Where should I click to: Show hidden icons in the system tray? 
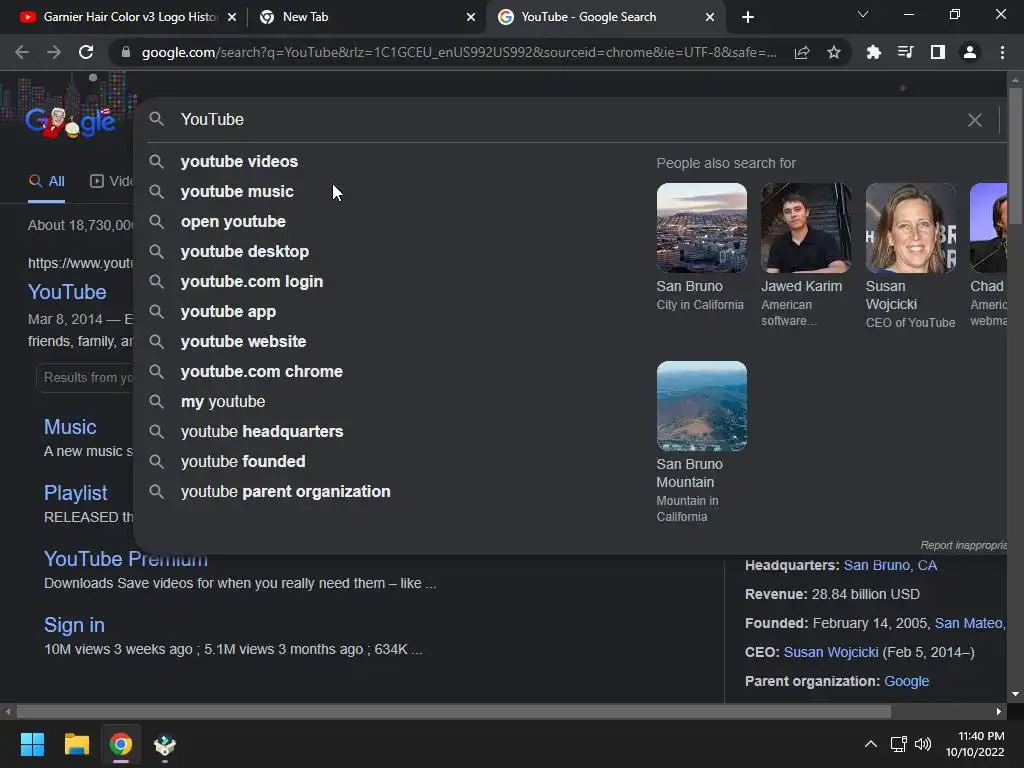(x=871, y=744)
